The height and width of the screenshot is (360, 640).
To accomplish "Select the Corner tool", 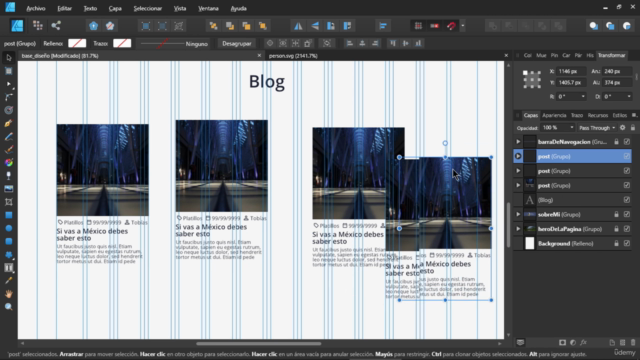I will tap(9, 97).
